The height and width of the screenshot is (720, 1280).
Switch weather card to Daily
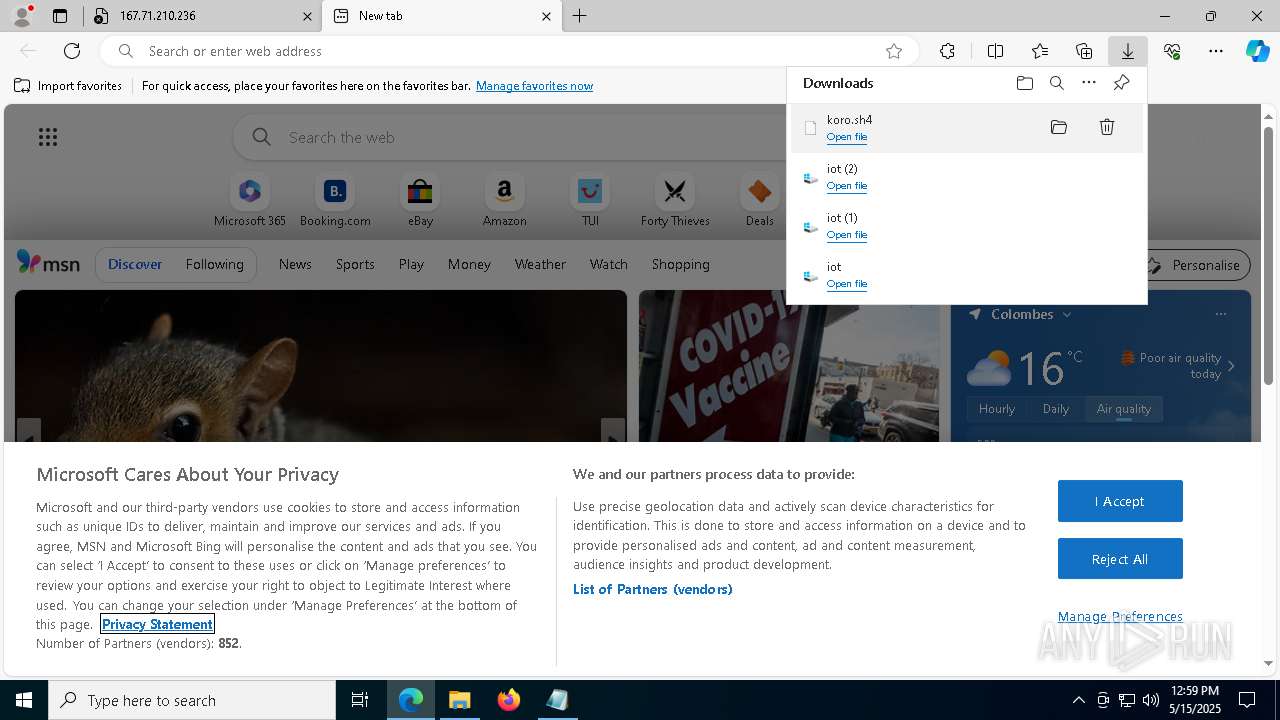click(x=1055, y=409)
